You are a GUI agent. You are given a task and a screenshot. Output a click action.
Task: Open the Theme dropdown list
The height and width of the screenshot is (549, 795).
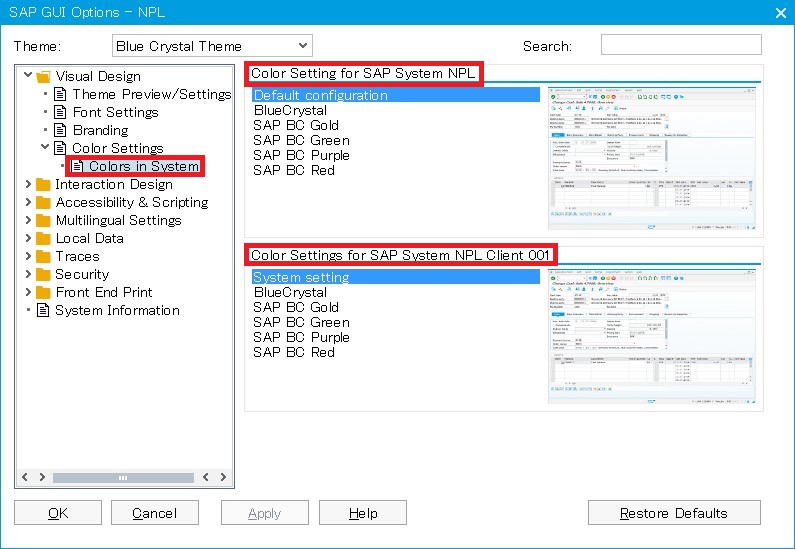click(303, 46)
